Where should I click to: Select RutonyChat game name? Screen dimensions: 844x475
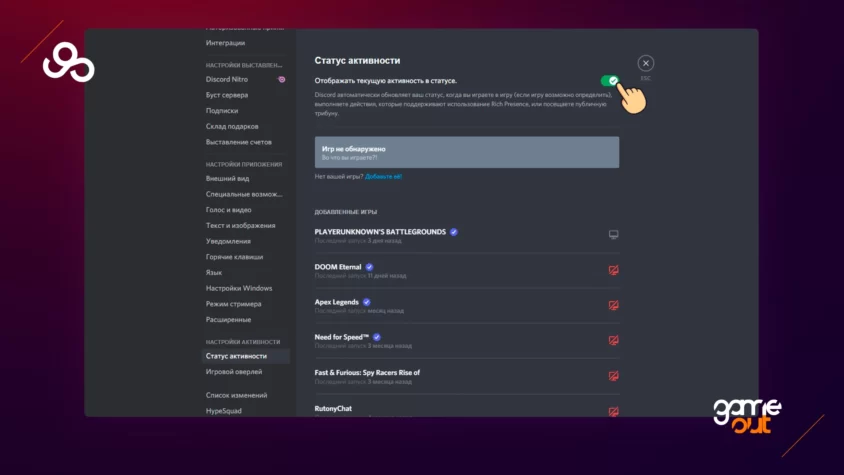click(333, 408)
